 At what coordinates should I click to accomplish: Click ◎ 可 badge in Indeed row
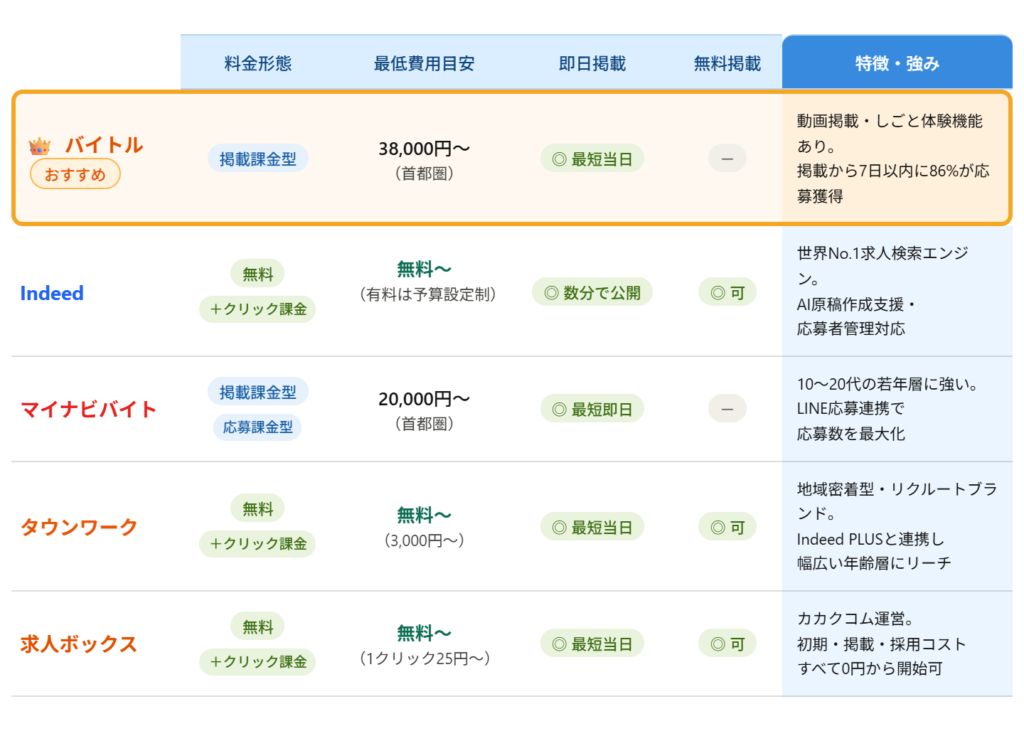(728, 293)
